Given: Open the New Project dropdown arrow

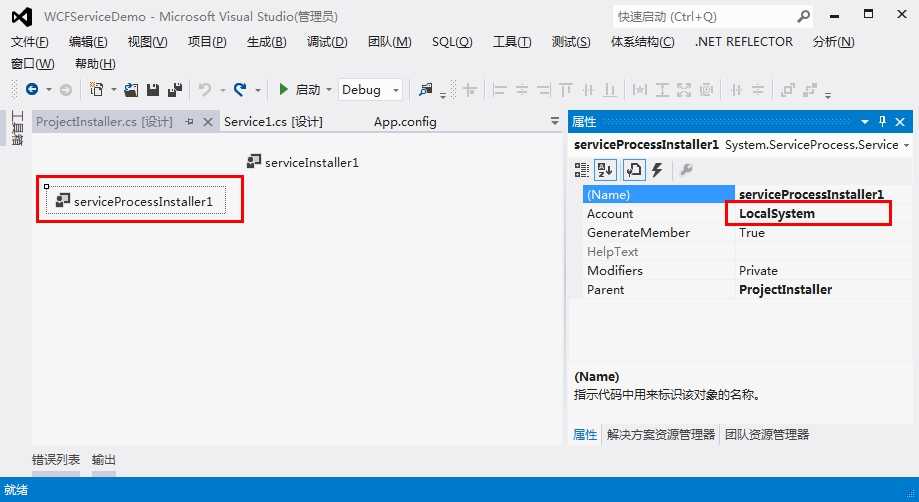Looking at the screenshot, I should (114, 90).
